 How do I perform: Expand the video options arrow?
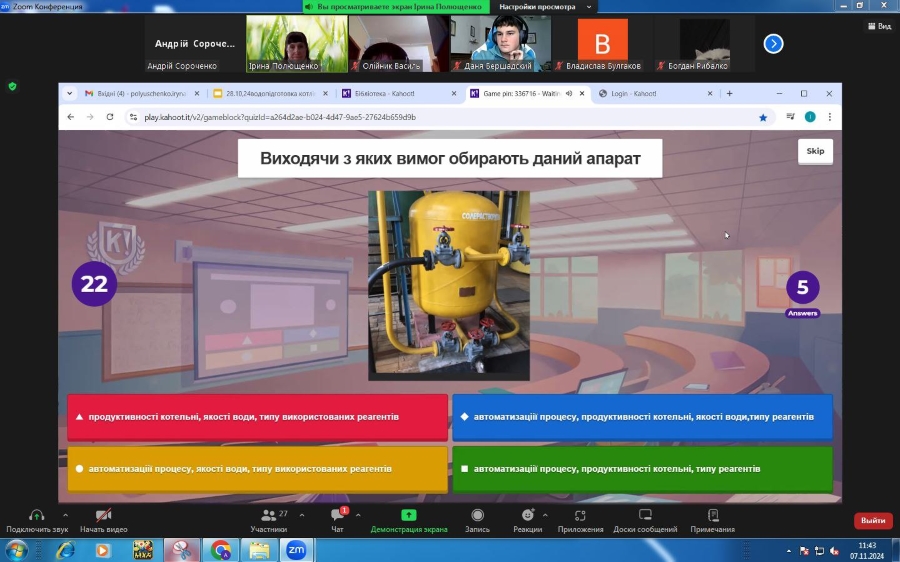(133, 516)
